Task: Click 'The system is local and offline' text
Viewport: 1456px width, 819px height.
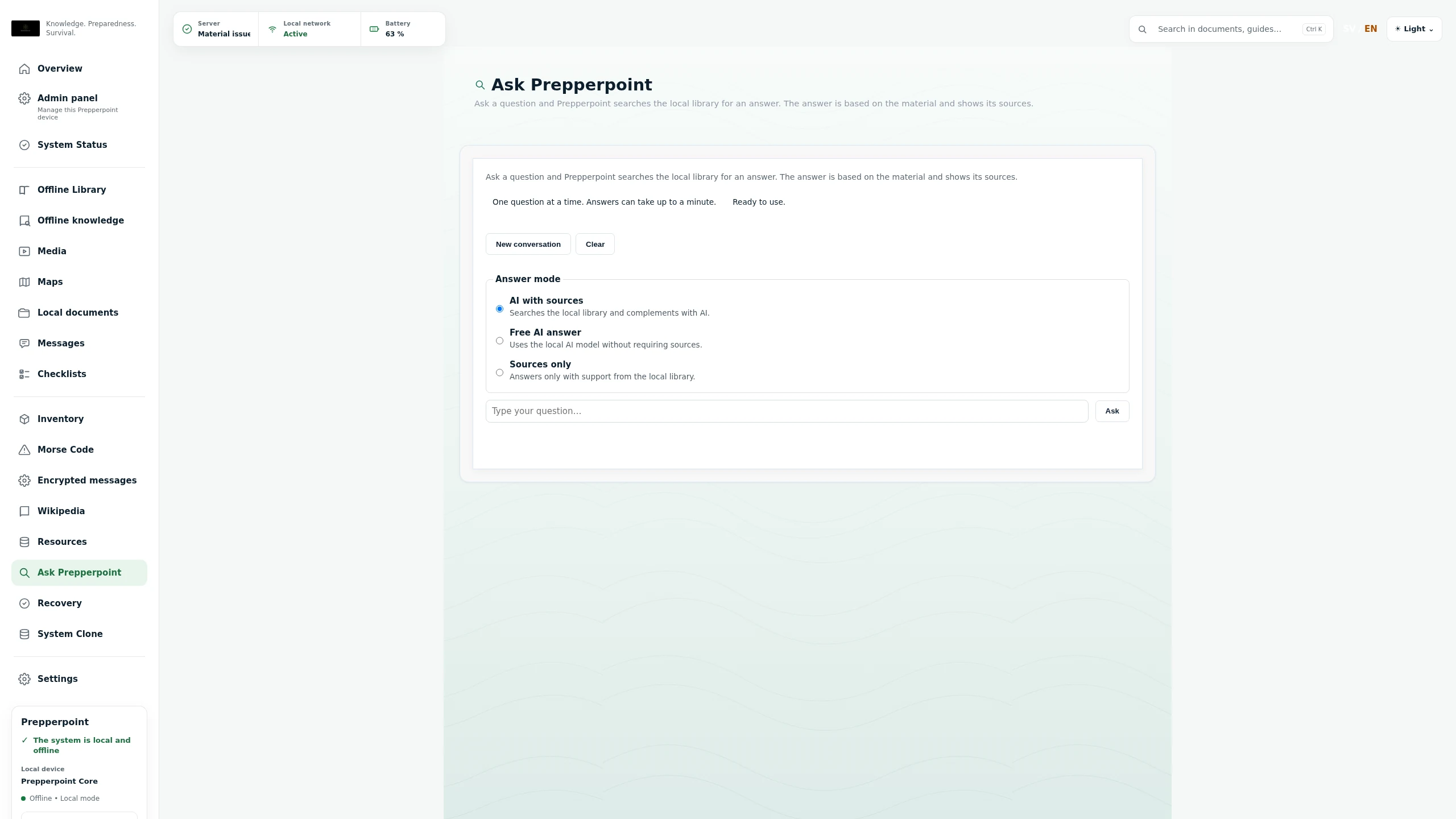Action: pyautogui.click(x=82, y=746)
